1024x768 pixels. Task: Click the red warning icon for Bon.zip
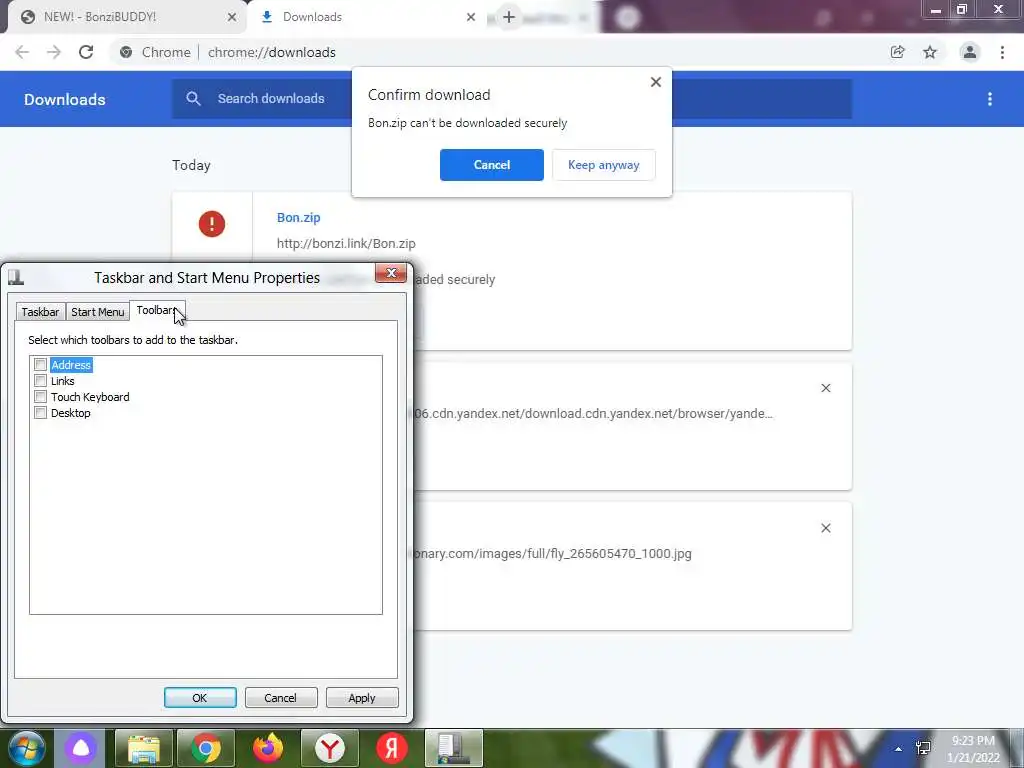212,224
